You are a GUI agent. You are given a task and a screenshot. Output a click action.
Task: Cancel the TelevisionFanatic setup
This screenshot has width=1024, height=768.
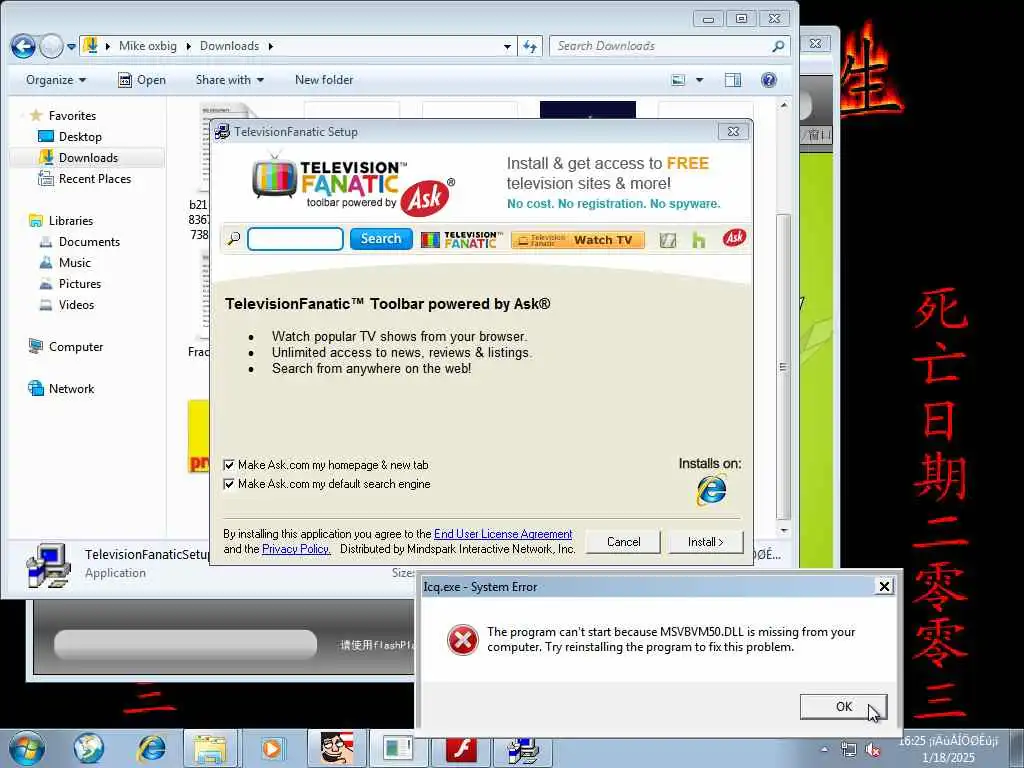[623, 542]
